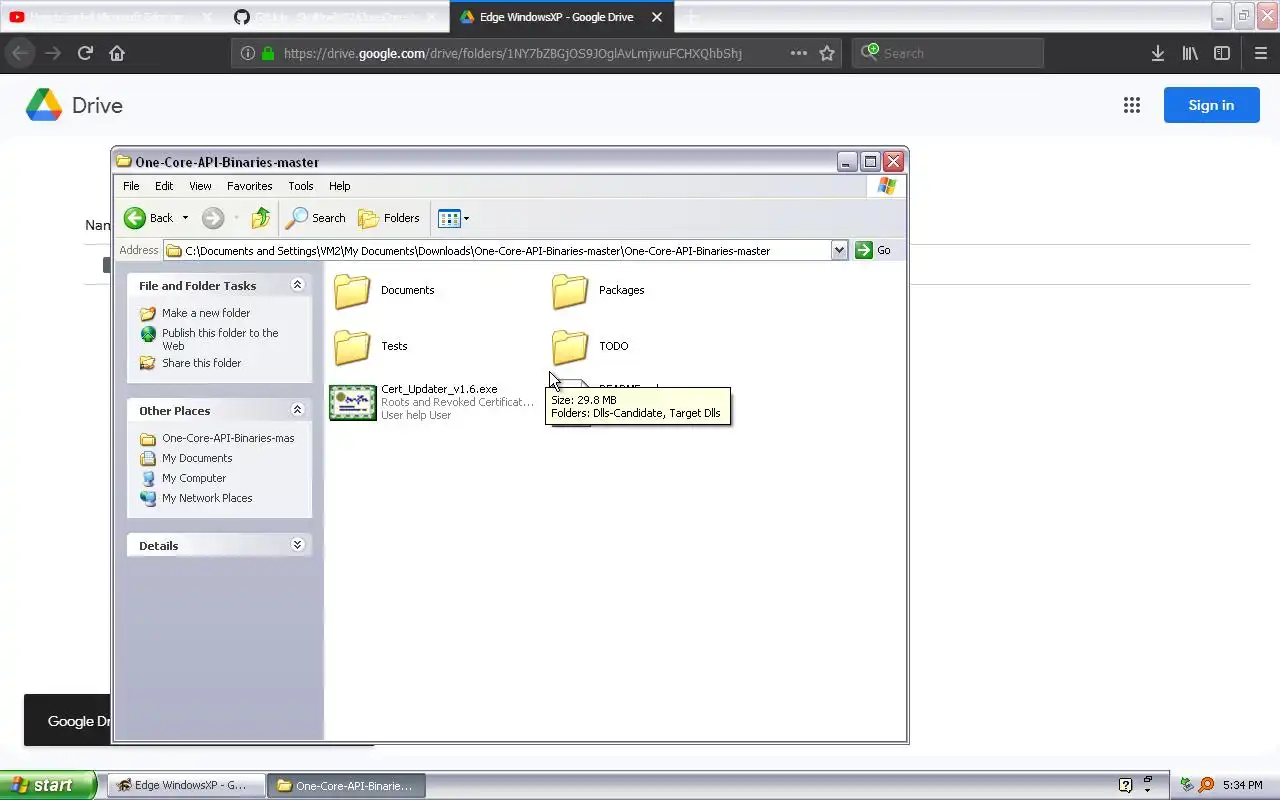This screenshot has width=1280, height=800.
Task: Bookmark this page with star icon
Action: pyautogui.click(x=827, y=53)
